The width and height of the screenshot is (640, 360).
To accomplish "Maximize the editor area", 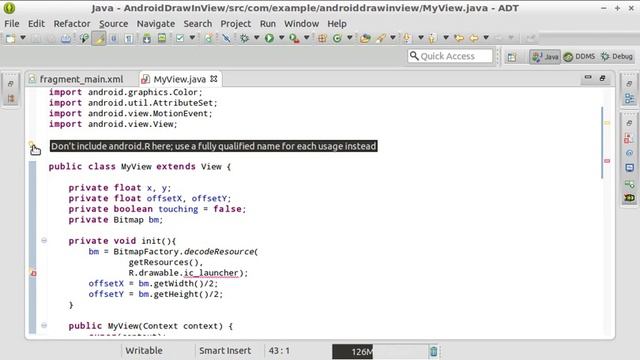I will click(x=602, y=78).
